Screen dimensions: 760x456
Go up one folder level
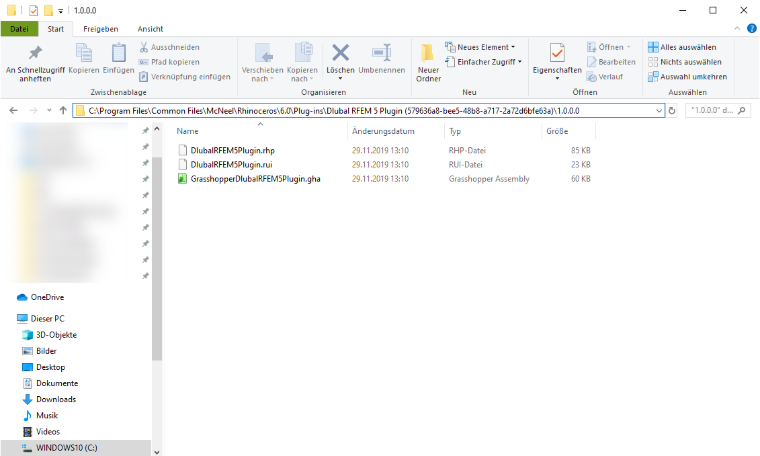click(63, 110)
